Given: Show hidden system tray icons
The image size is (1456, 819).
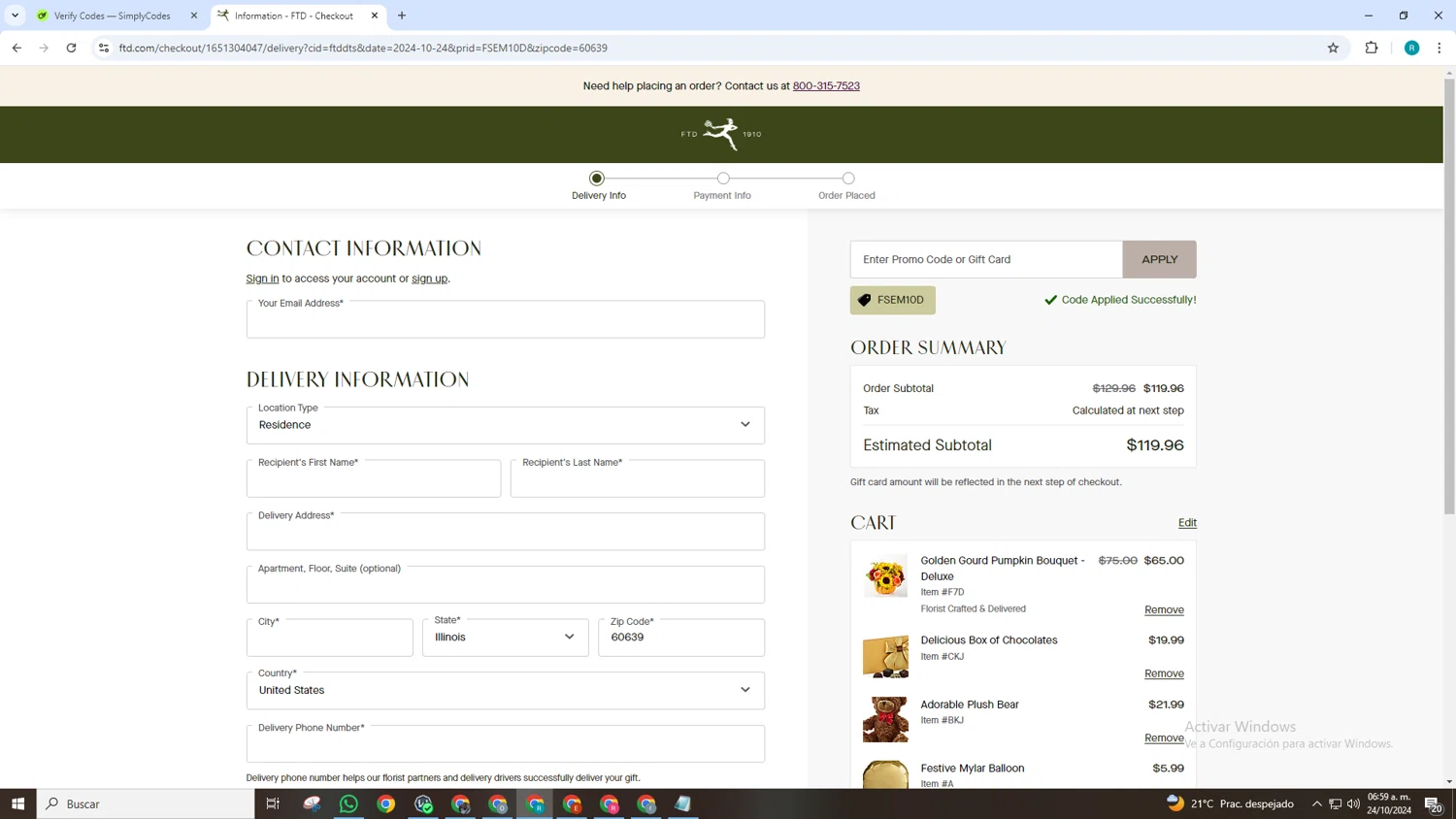Looking at the screenshot, I should coord(1316,803).
